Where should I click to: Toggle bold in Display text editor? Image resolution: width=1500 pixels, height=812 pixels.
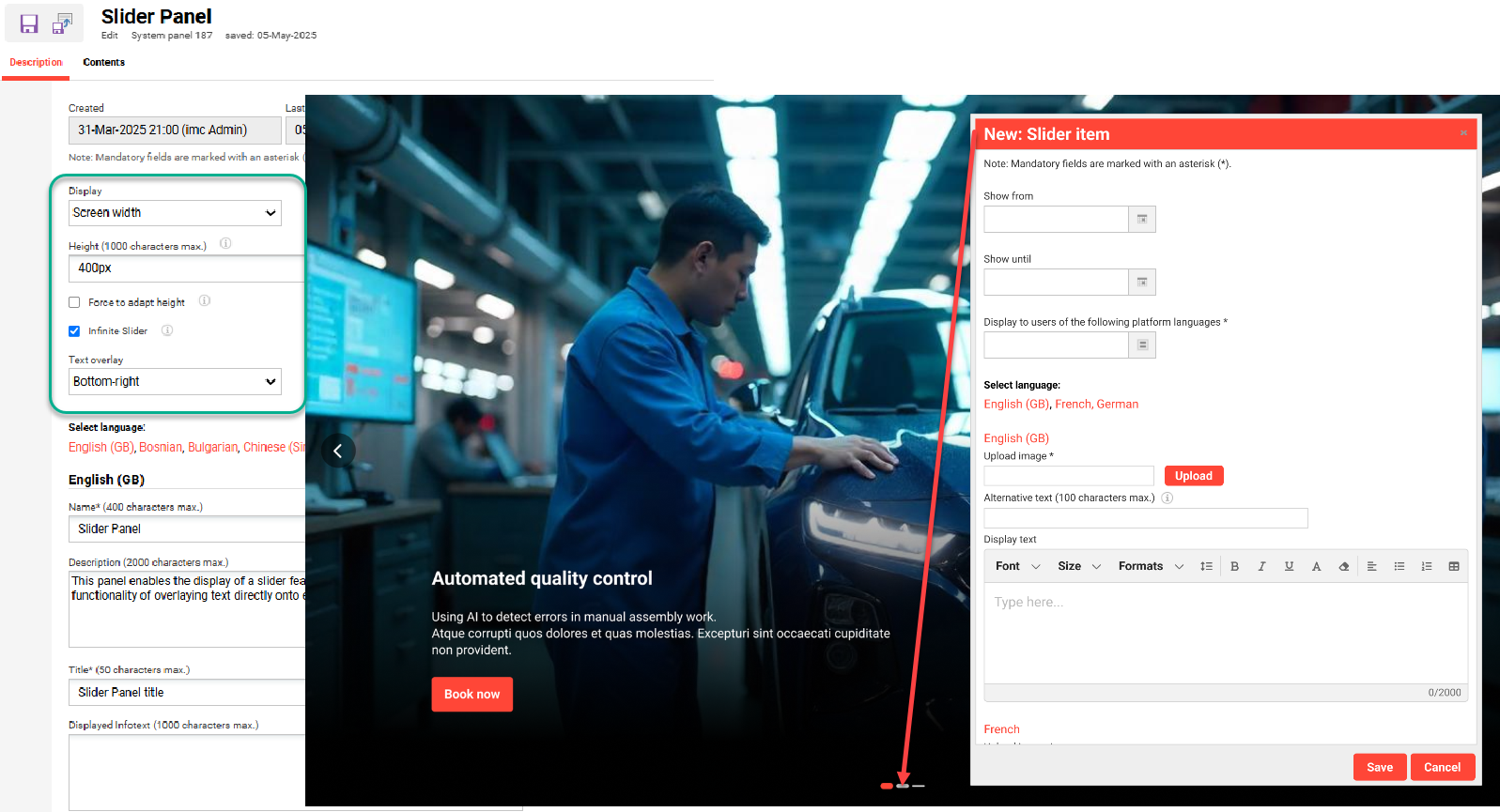pyautogui.click(x=1234, y=566)
